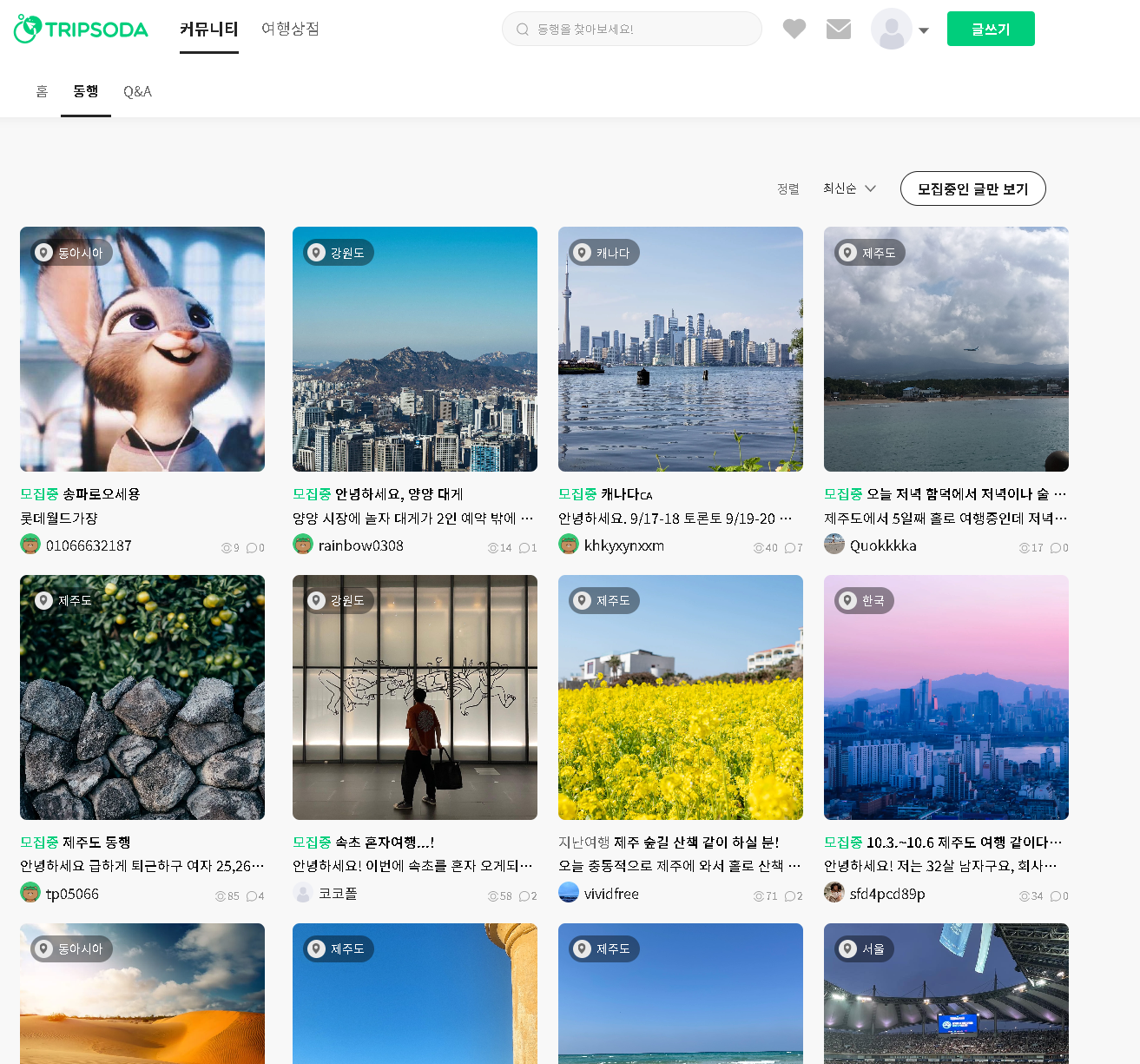Click the profile avatar in header
This screenshot has height=1064, width=1140.
tap(892, 29)
